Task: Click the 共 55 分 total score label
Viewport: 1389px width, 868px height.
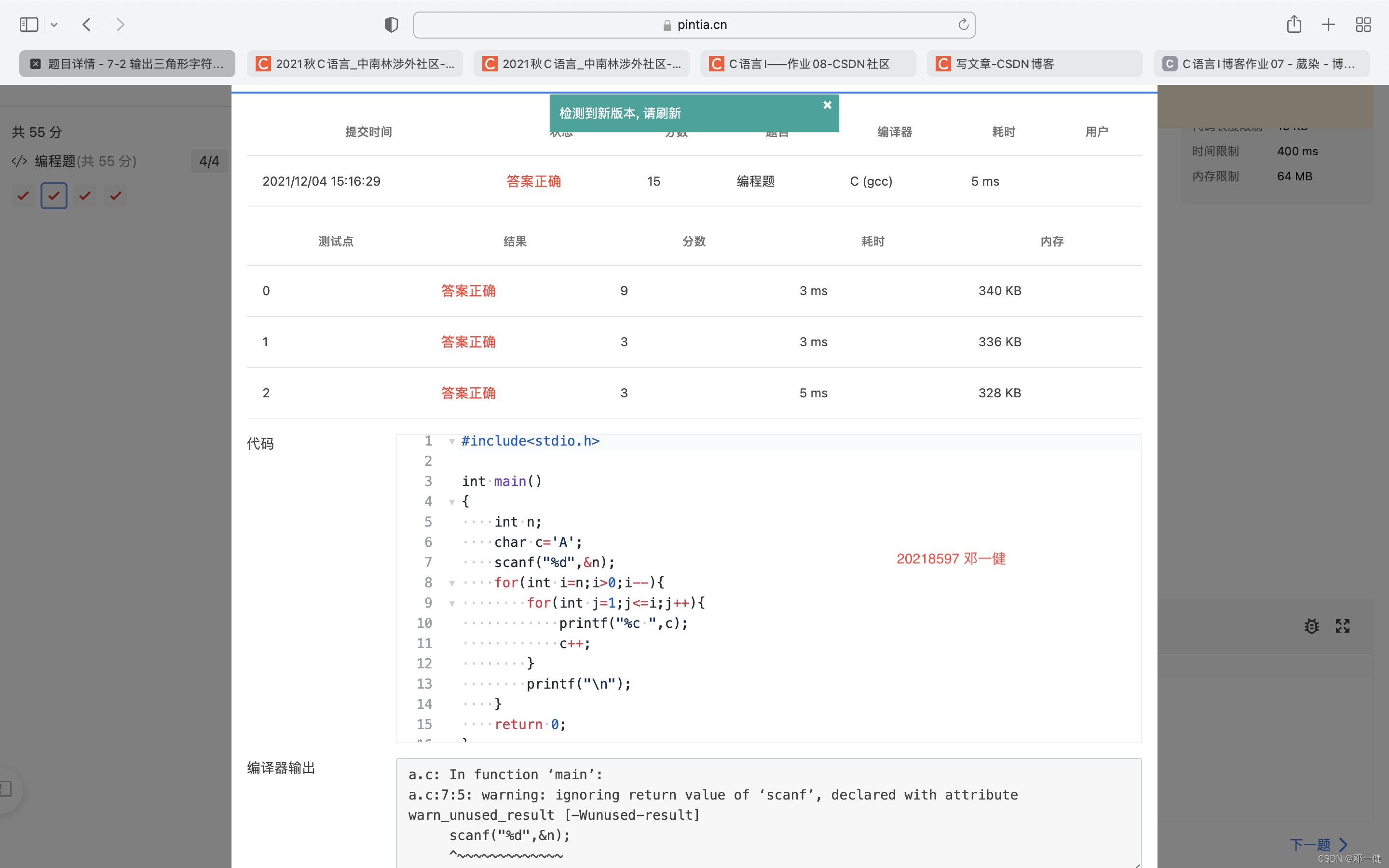Action: click(x=37, y=133)
